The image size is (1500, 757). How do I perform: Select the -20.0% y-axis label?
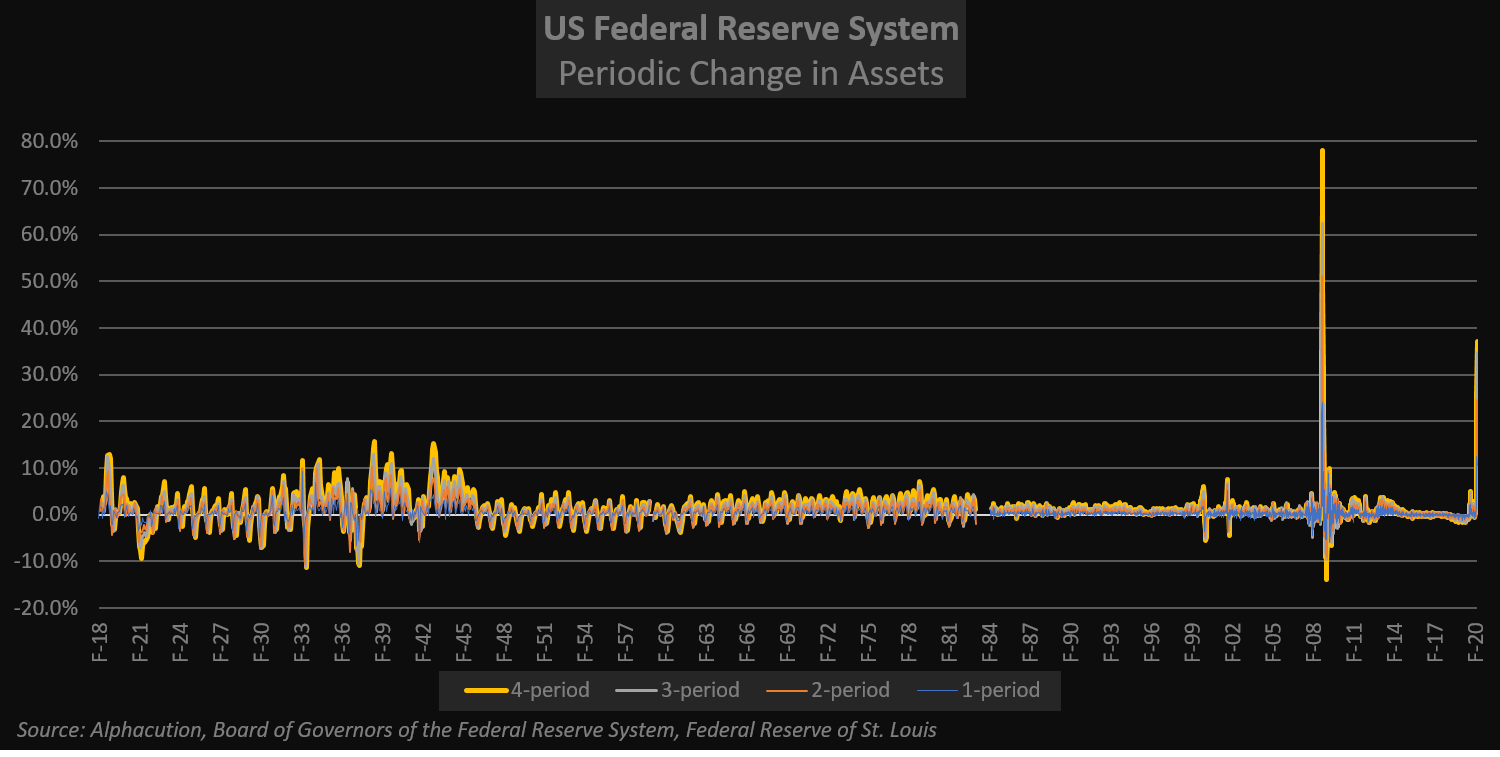coord(46,608)
